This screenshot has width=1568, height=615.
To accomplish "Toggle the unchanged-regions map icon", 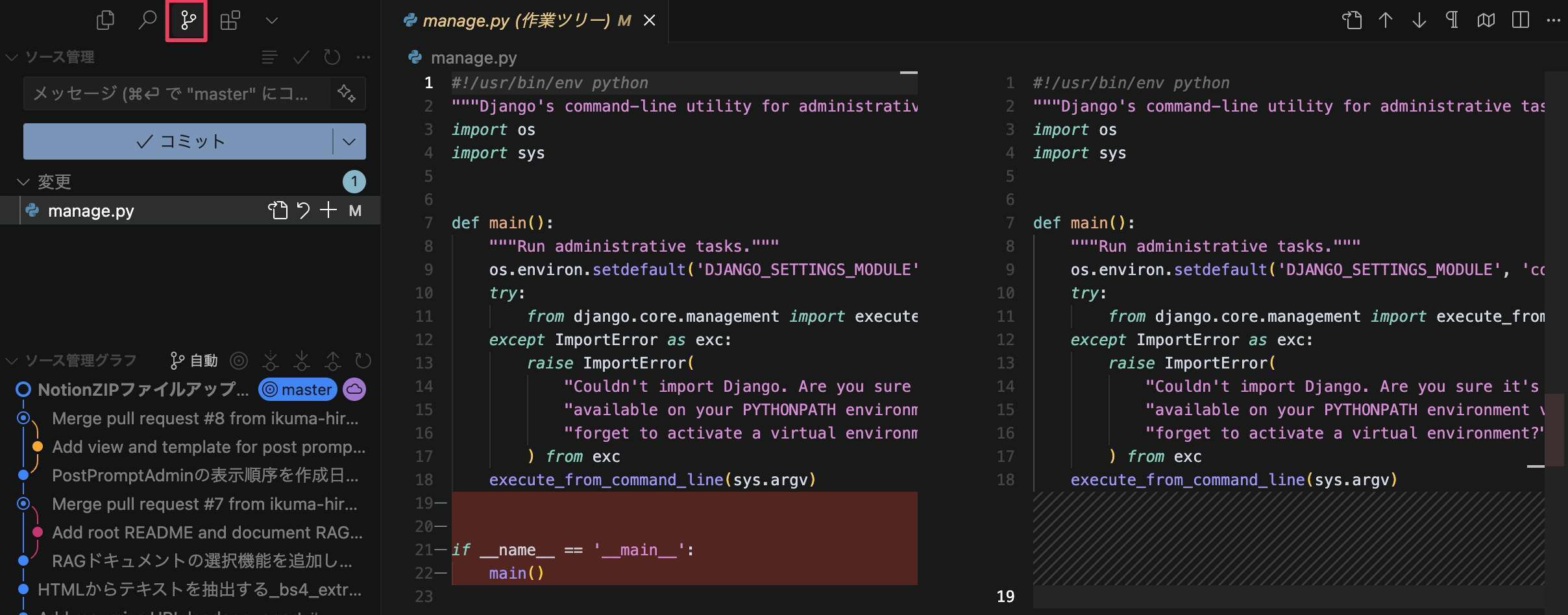I will pyautogui.click(x=1486, y=20).
